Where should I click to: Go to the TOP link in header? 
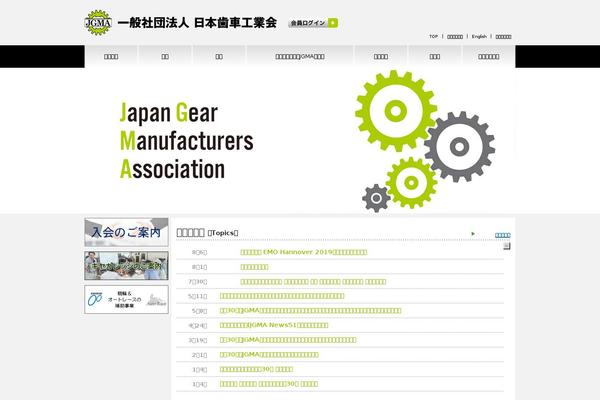point(433,36)
